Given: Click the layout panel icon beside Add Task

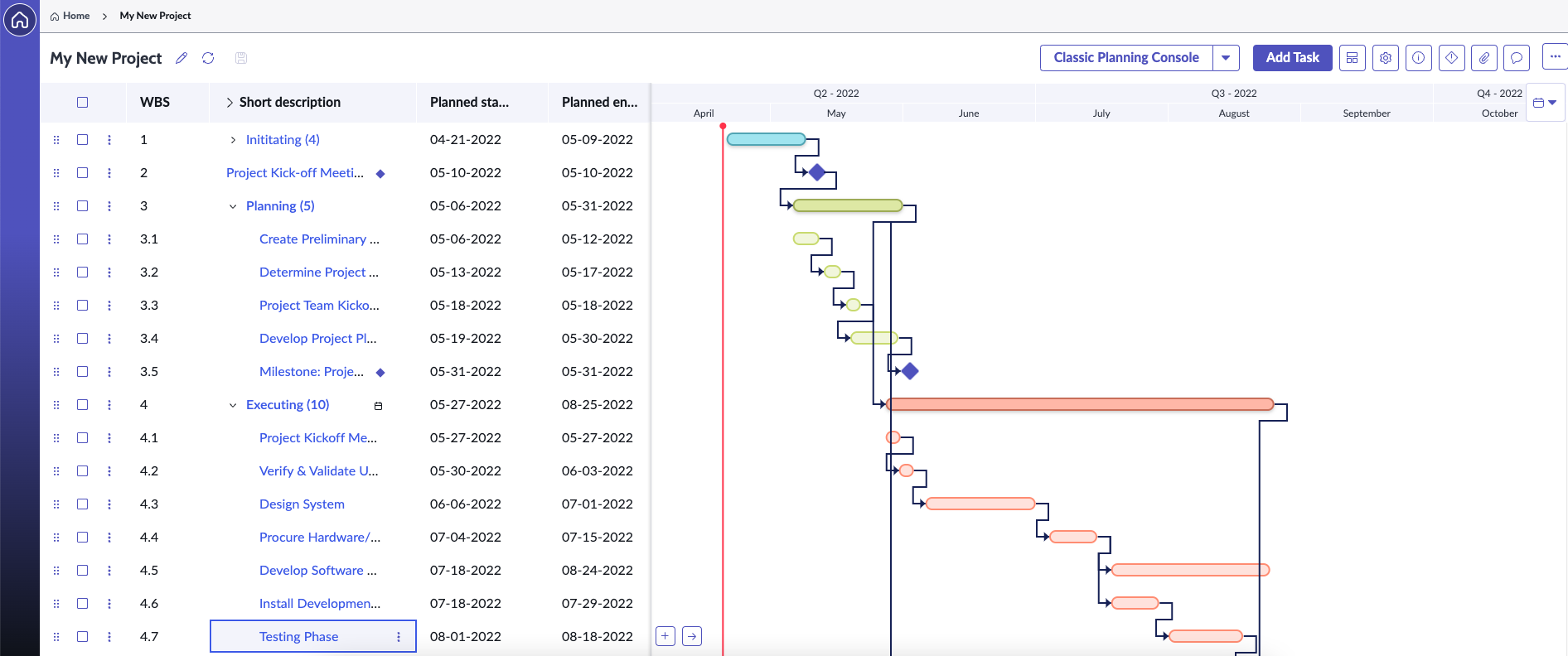Looking at the screenshot, I should 1353,58.
